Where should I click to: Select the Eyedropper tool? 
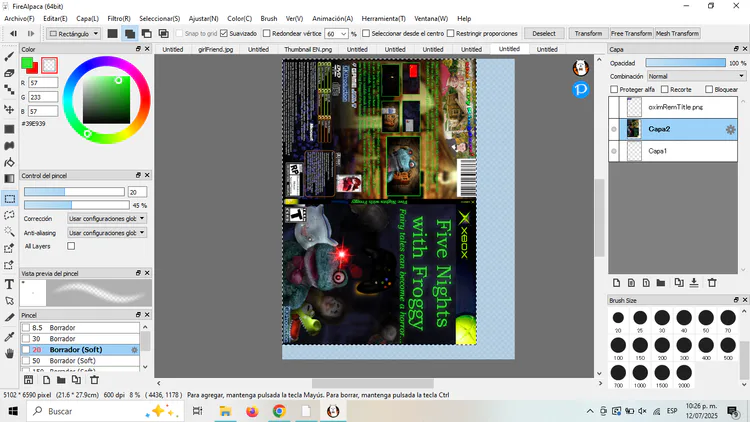coord(9,337)
